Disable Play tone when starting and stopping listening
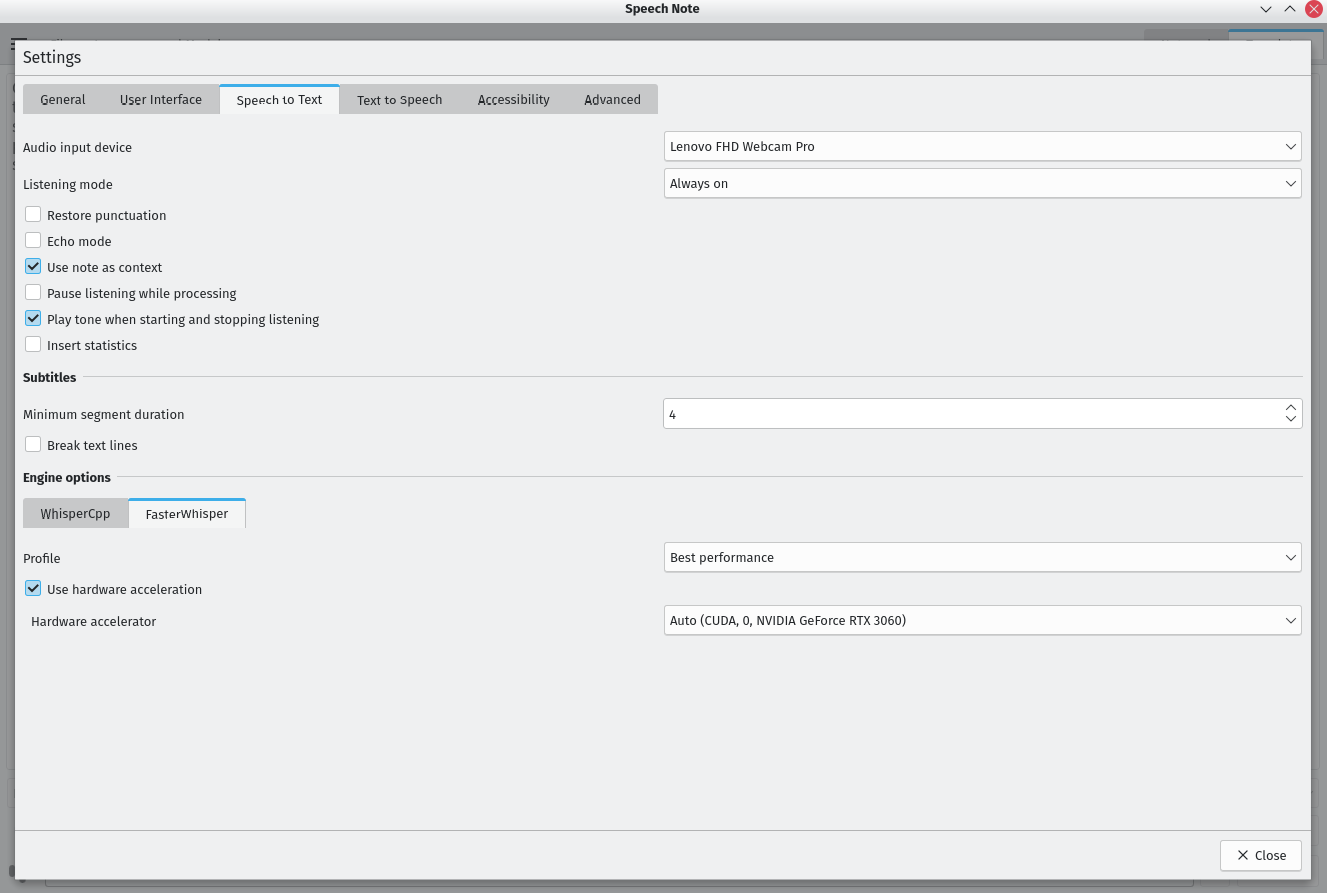 coord(33,318)
